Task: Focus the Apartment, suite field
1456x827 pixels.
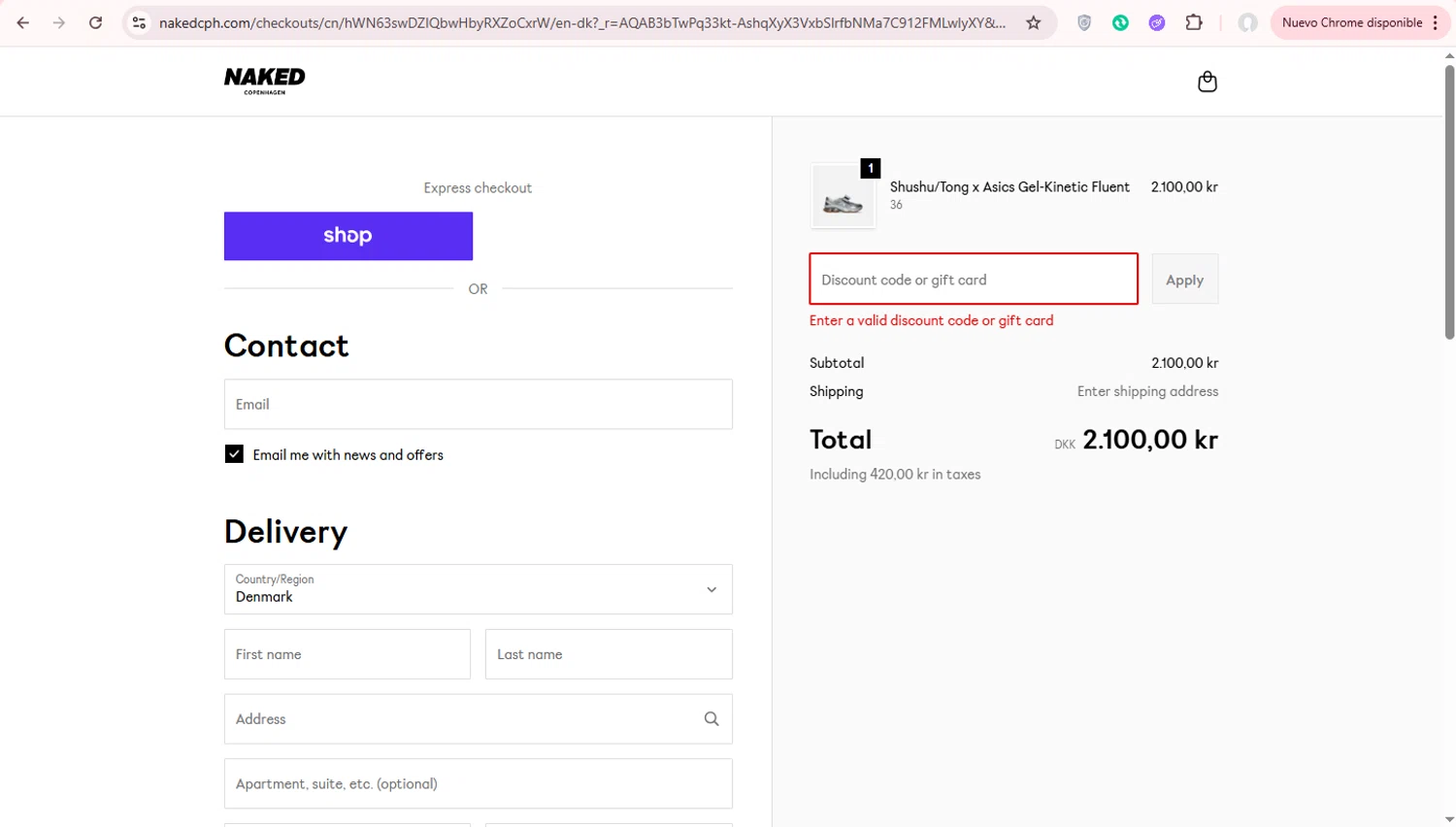Action: pyautogui.click(x=479, y=783)
